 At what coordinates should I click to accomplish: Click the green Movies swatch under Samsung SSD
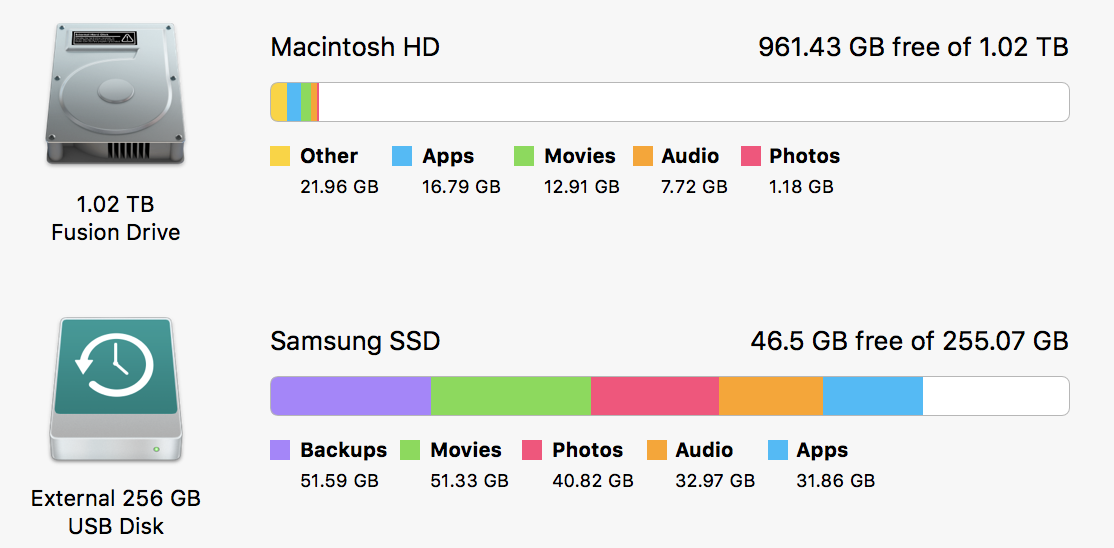tap(411, 450)
